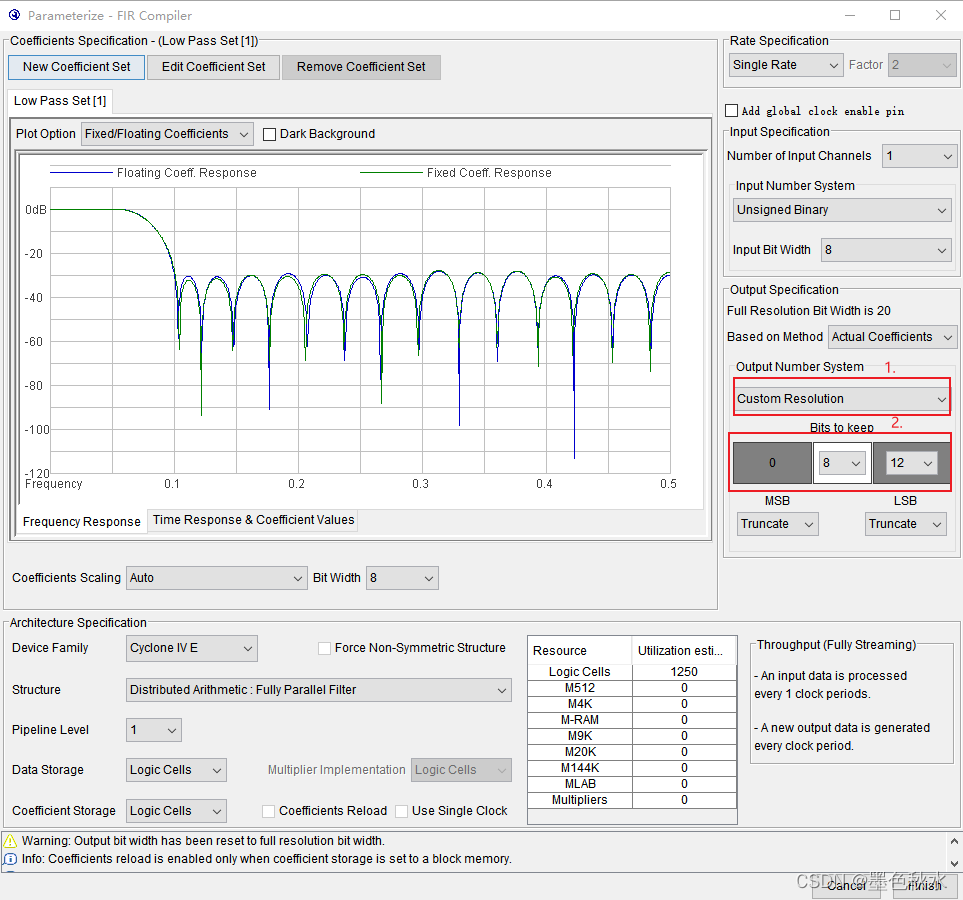This screenshot has width=963, height=900.
Task: Open Pipeline Level dropdown
Action: pyautogui.click(x=154, y=730)
